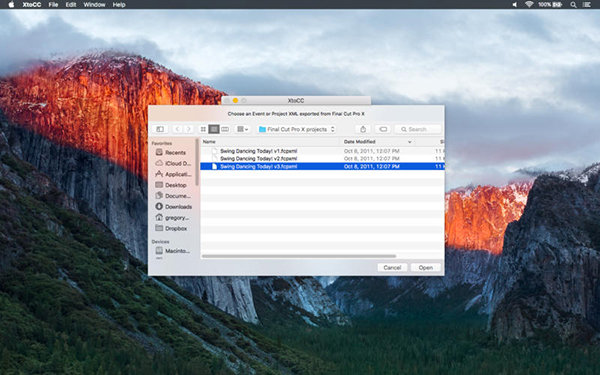Click the horizontal scrollbar in file list

299,256
